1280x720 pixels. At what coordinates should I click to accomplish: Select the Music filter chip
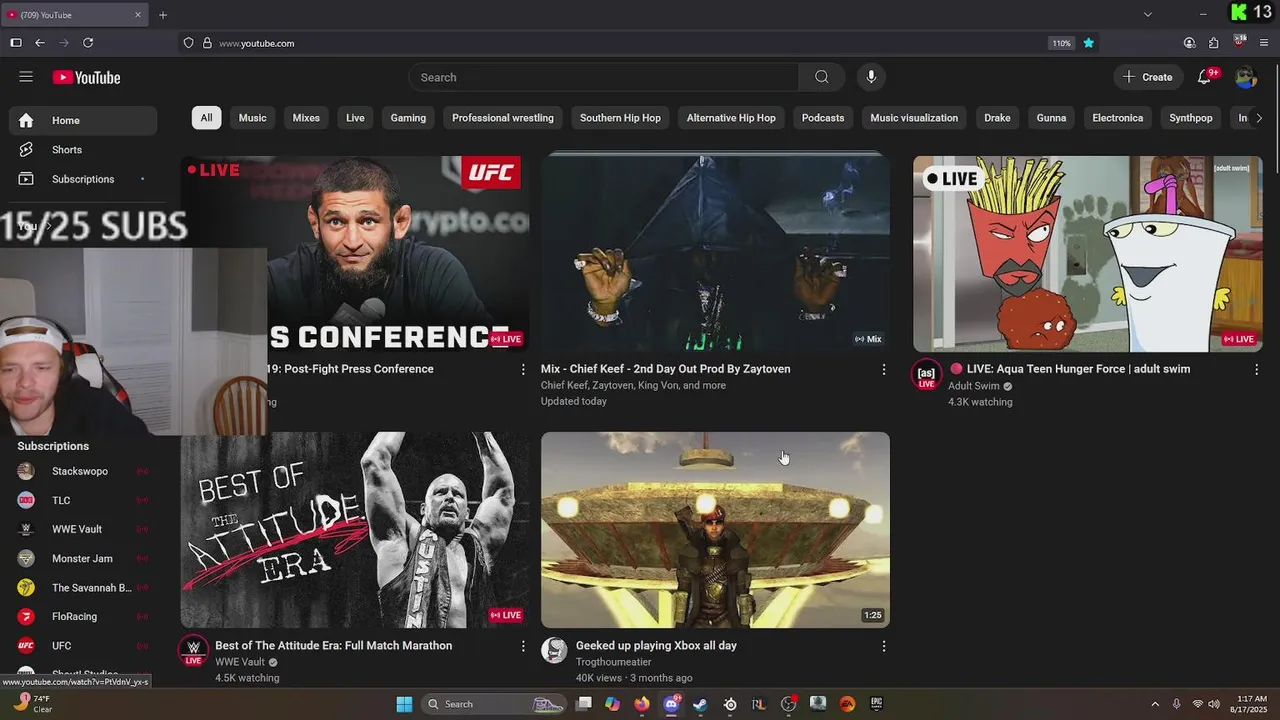tap(253, 118)
